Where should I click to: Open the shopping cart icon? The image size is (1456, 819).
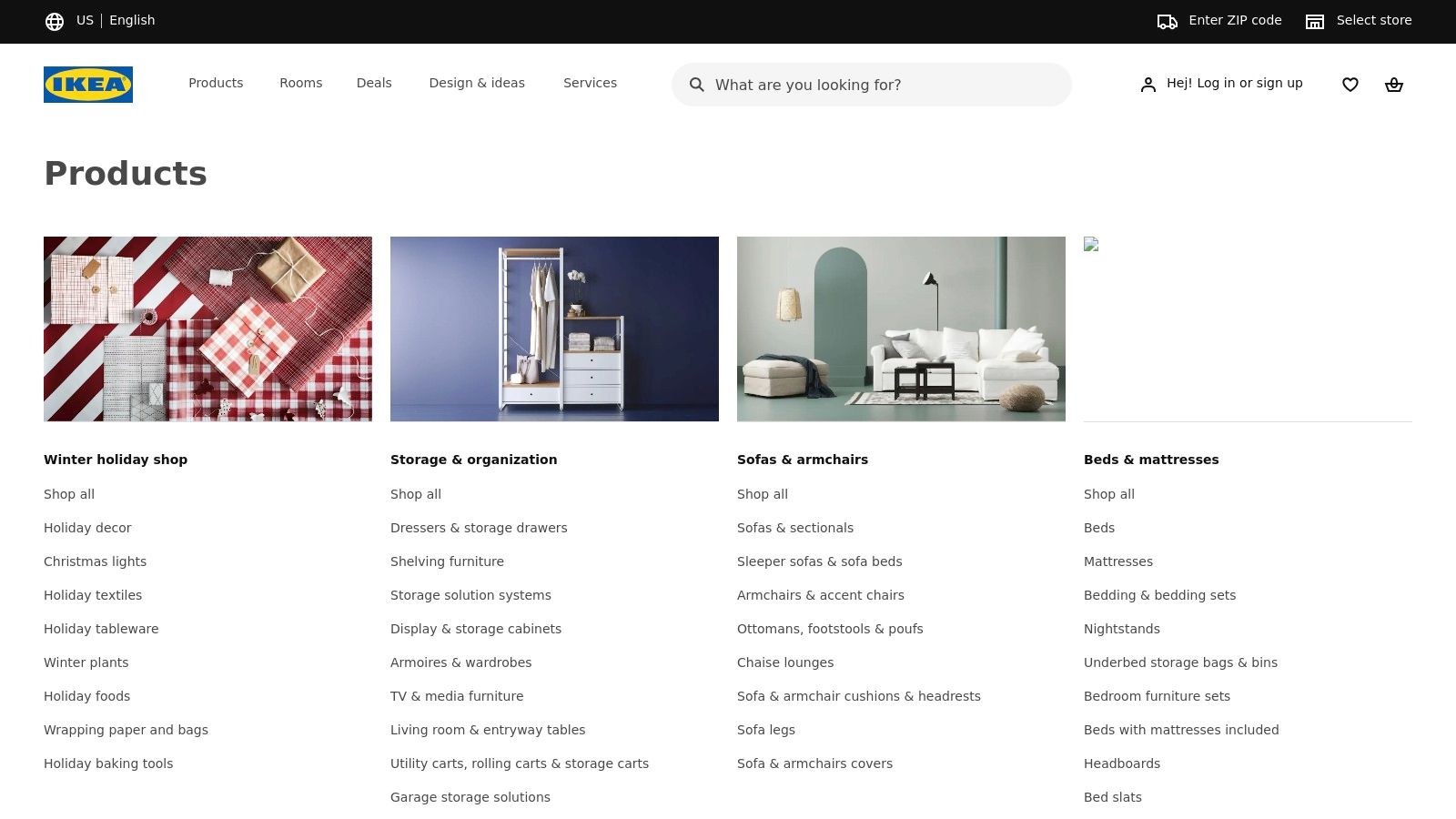(1394, 84)
